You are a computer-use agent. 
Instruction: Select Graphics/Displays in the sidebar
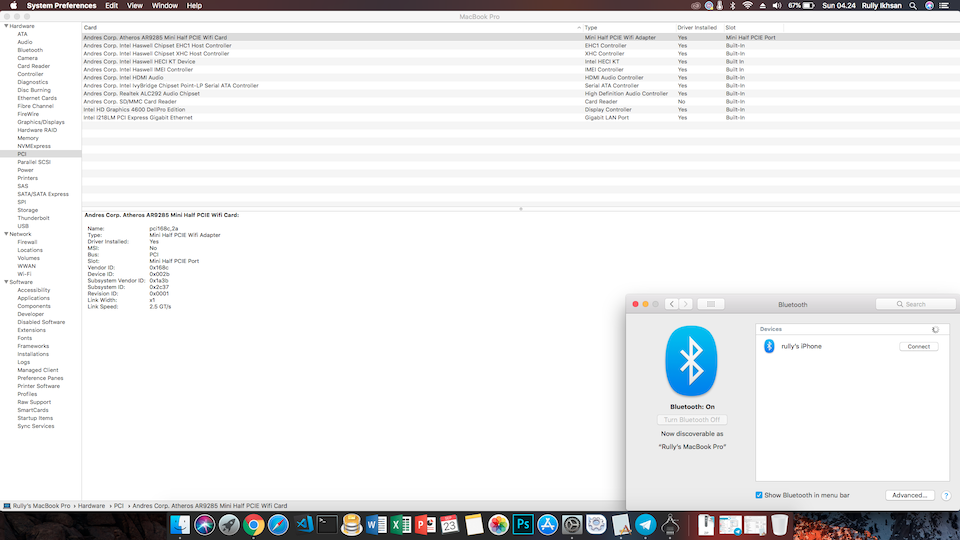(x=40, y=122)
